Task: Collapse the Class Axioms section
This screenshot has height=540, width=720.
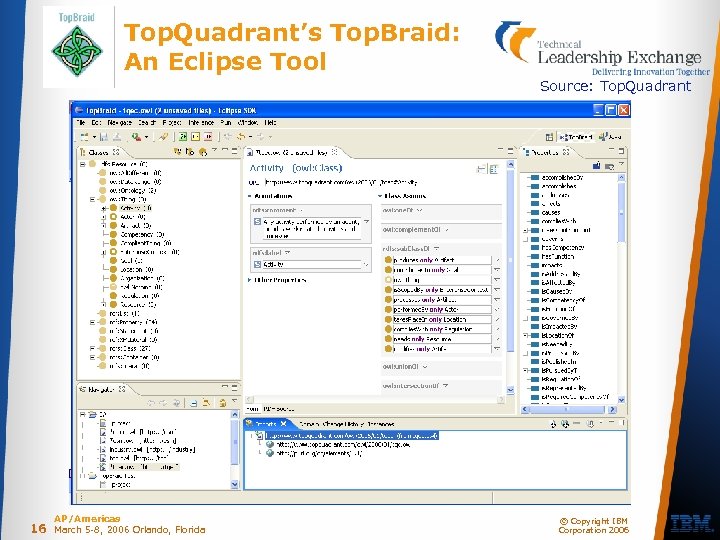Action: [380, 196]
